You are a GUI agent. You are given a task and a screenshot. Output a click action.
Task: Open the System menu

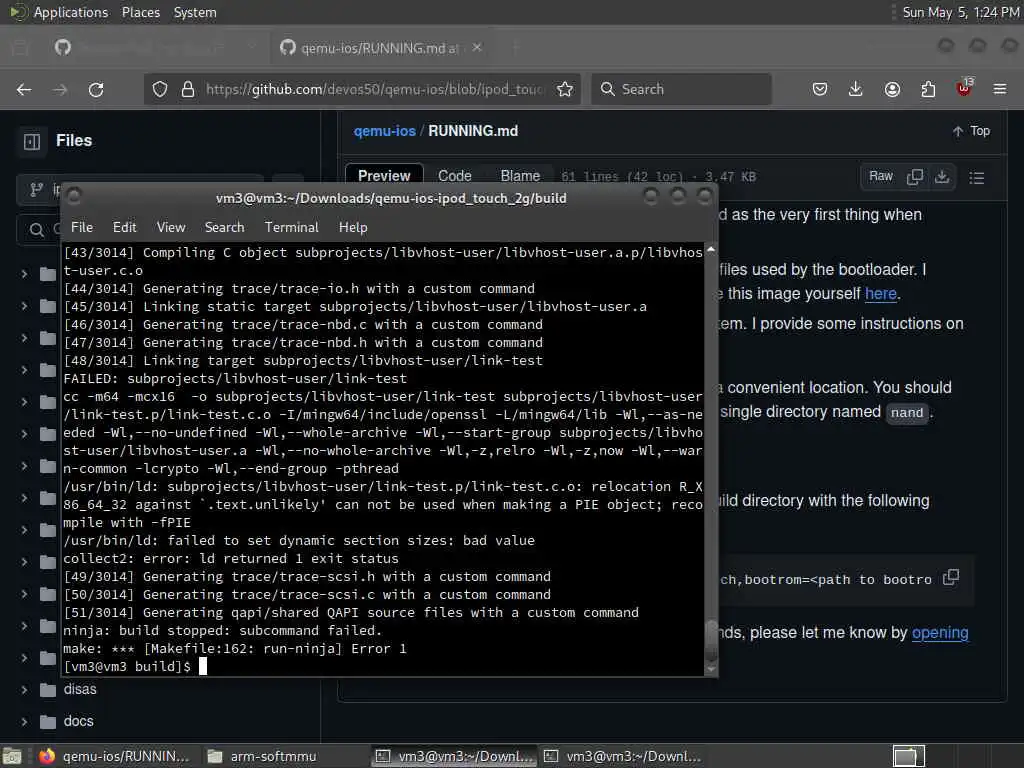tap(195, 12)
